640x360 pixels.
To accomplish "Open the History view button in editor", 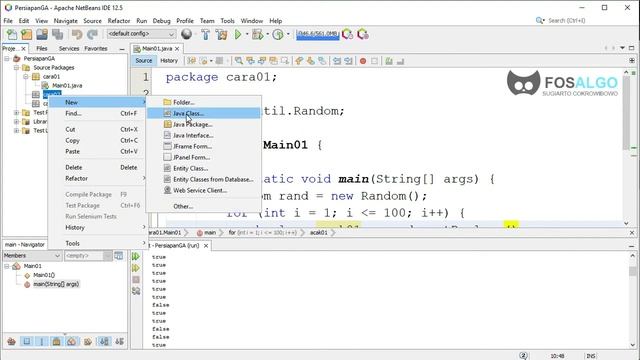I will tap(169, 60).
